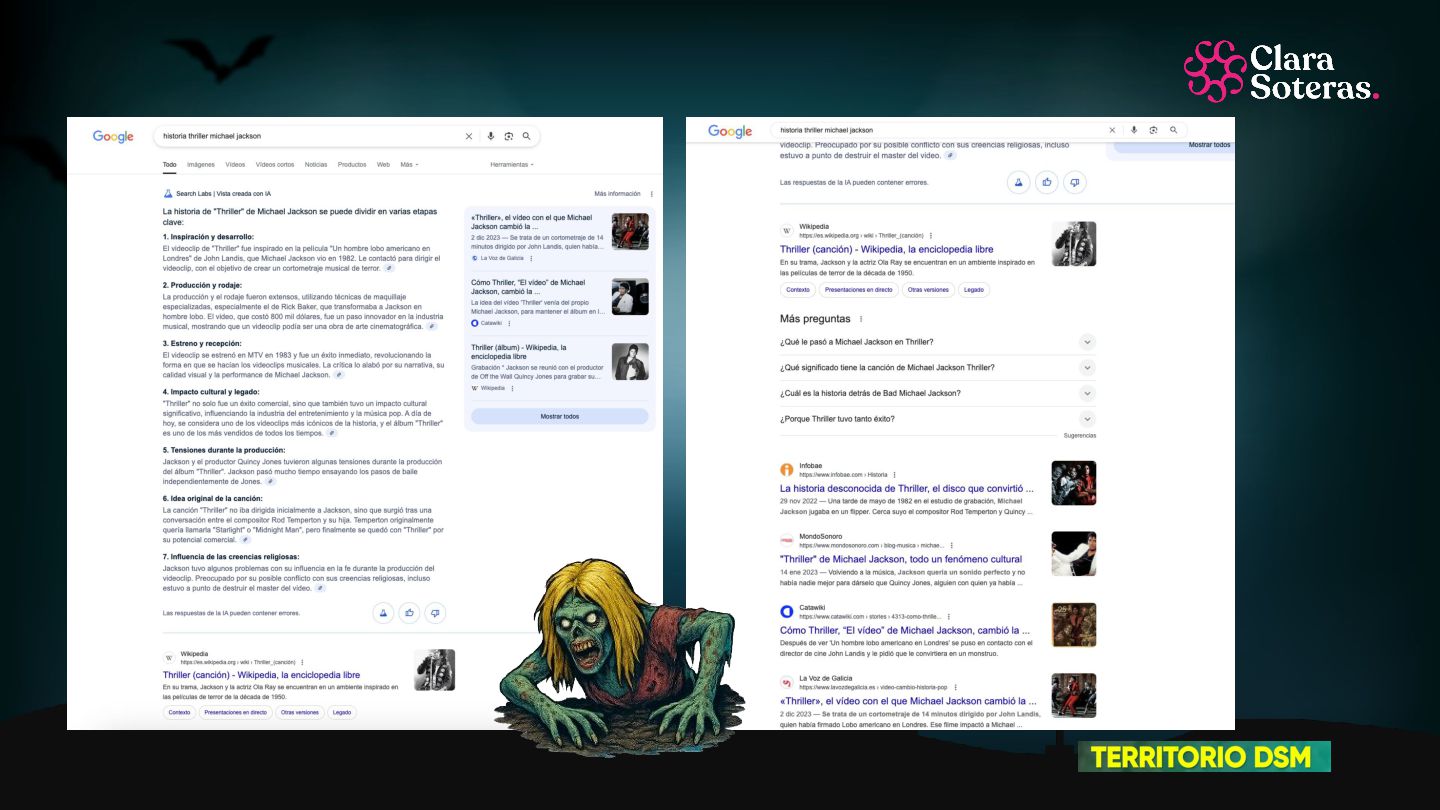Open source link chip after Inspiración y desarrollo paragraph
This screenshot has height=810, width=1440.
tap(389, 268)
